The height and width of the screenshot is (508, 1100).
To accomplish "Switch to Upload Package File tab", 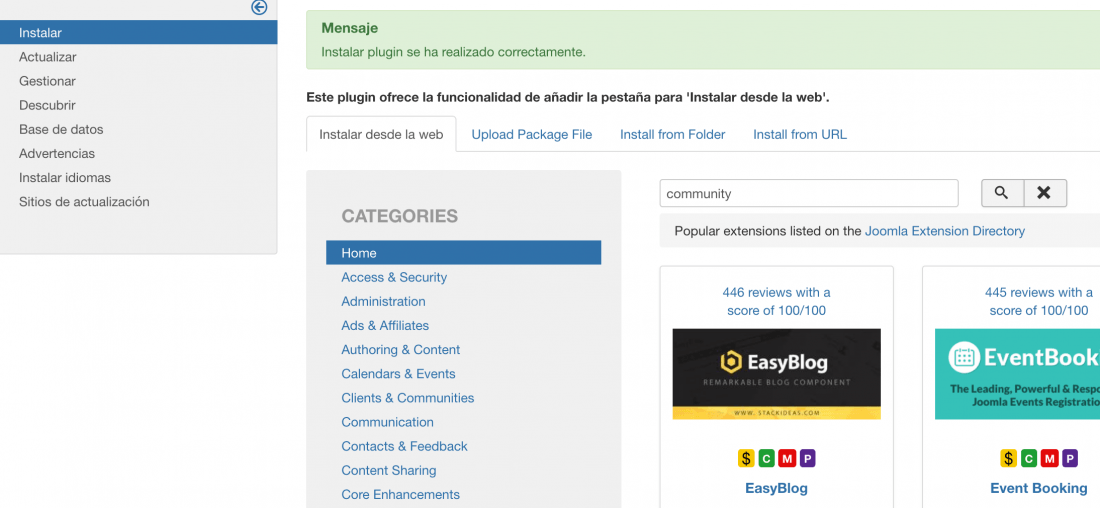I will coord(532,134).
